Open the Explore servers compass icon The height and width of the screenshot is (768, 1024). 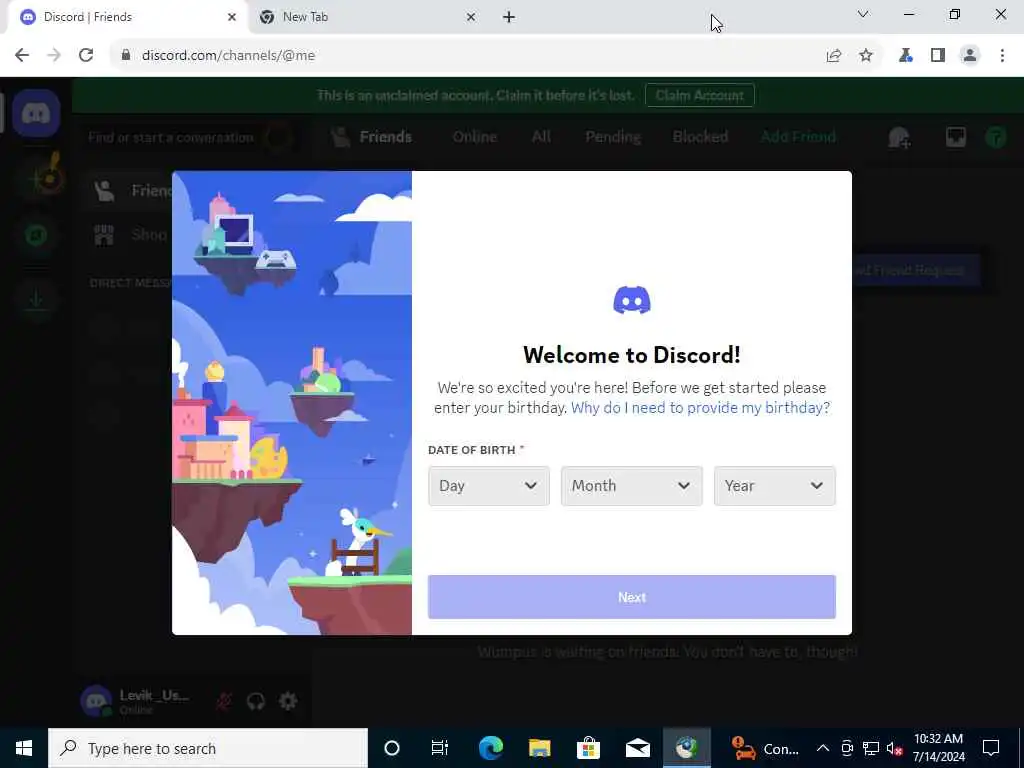pyautogui.click(x=37, y=235)
